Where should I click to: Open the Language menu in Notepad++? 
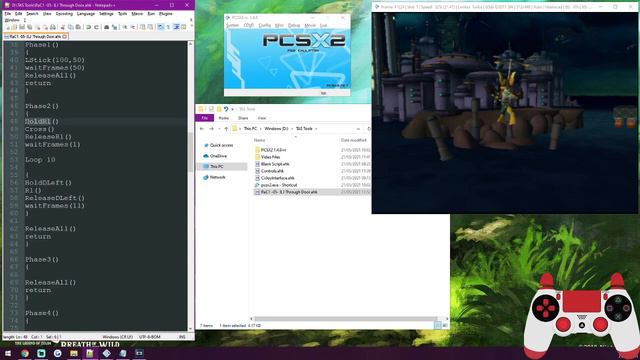86,14
